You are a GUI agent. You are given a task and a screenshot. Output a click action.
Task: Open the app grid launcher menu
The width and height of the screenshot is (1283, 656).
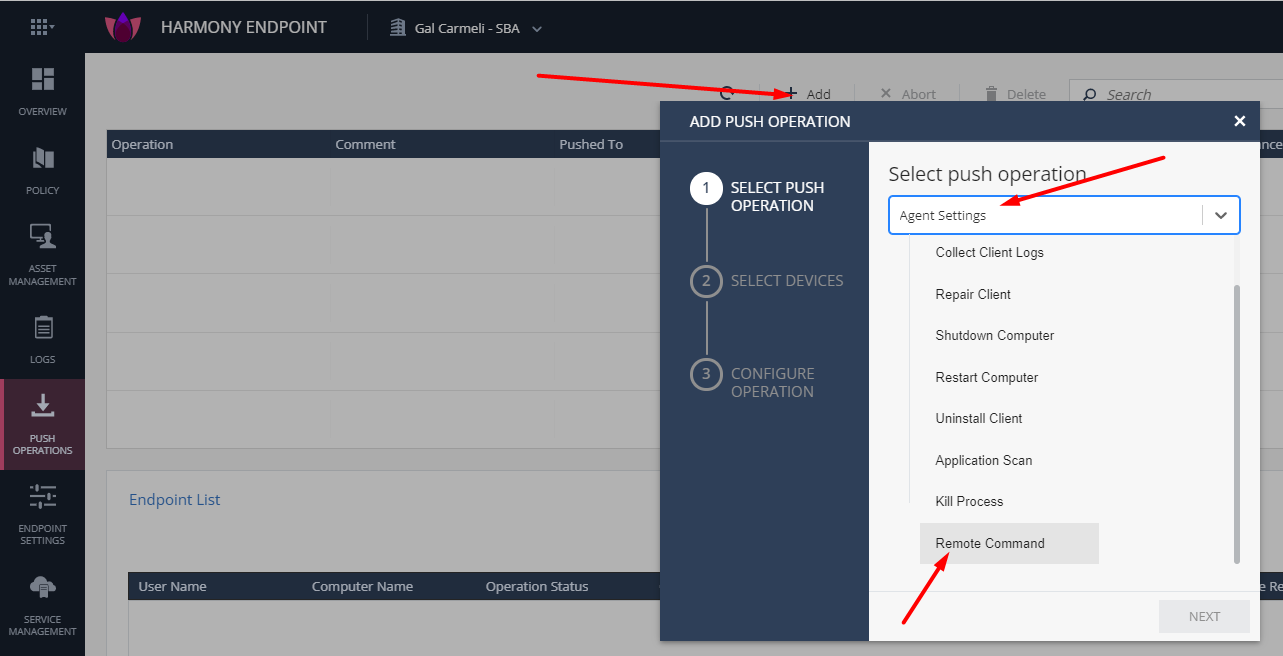(42, 27)
